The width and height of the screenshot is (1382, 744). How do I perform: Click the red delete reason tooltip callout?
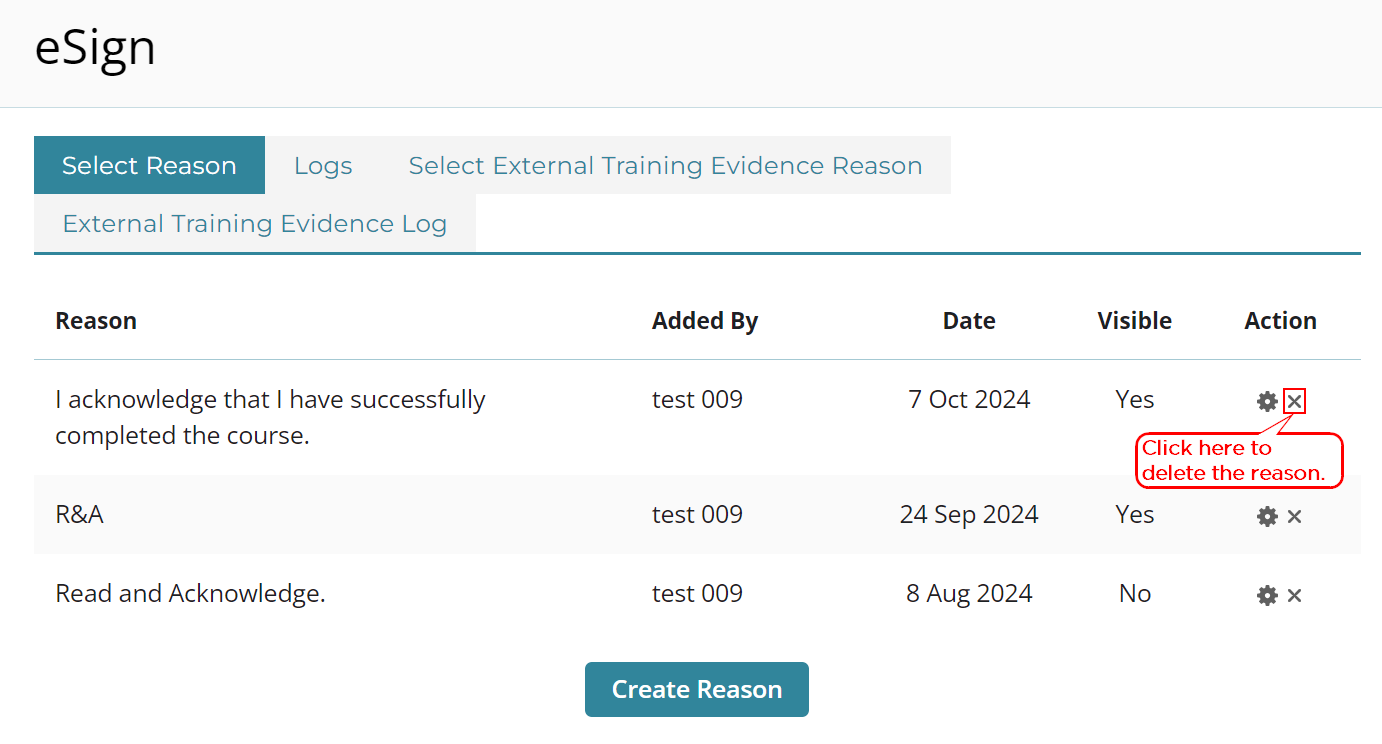[x=1239, y=461]
